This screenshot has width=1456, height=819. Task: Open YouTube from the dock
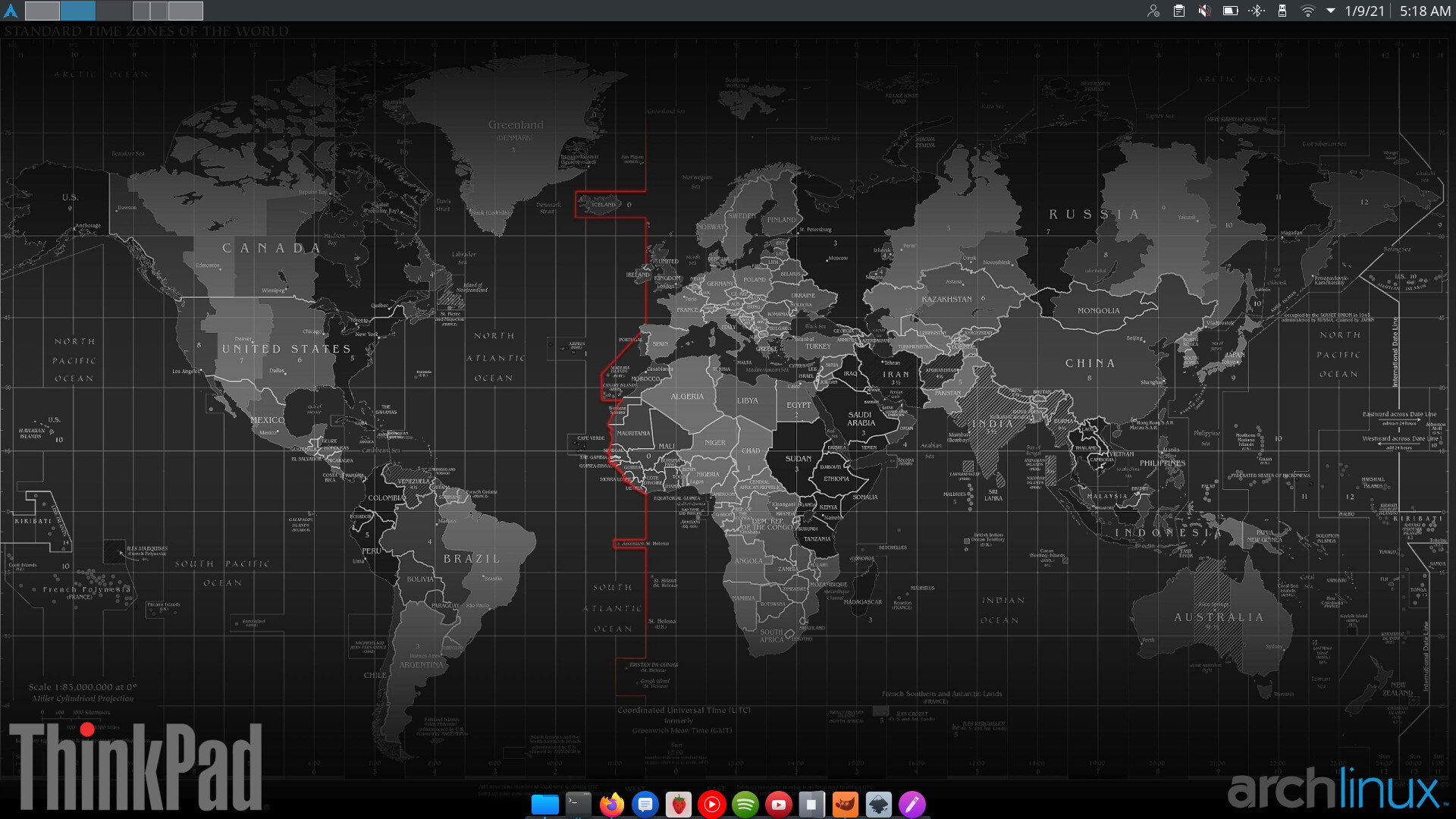point(778,804)
